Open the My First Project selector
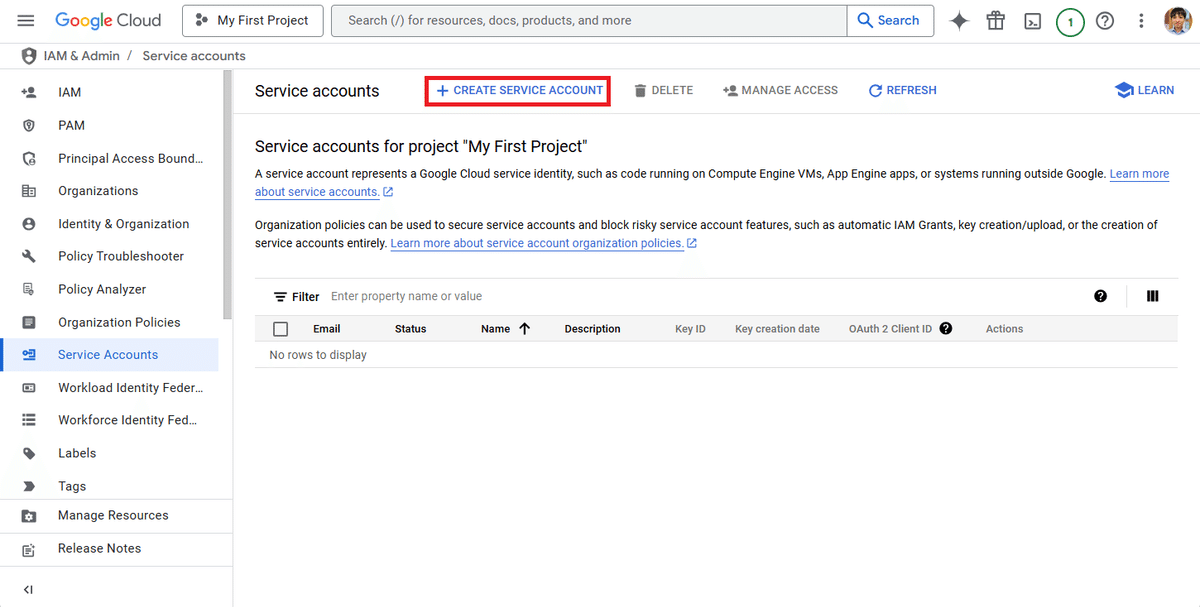The height and width of the screenshot is (607, 1200). pos(253,20)
